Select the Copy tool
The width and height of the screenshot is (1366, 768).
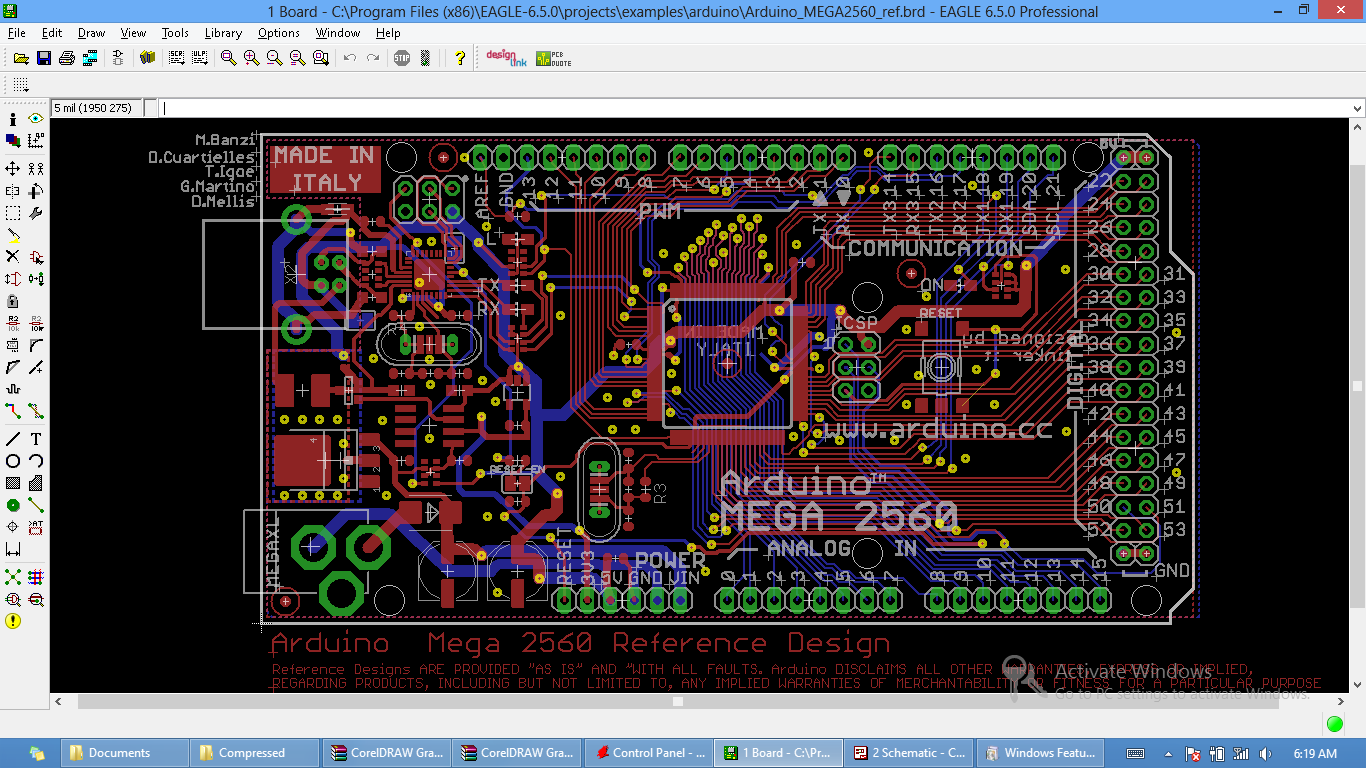coord(36,169)
